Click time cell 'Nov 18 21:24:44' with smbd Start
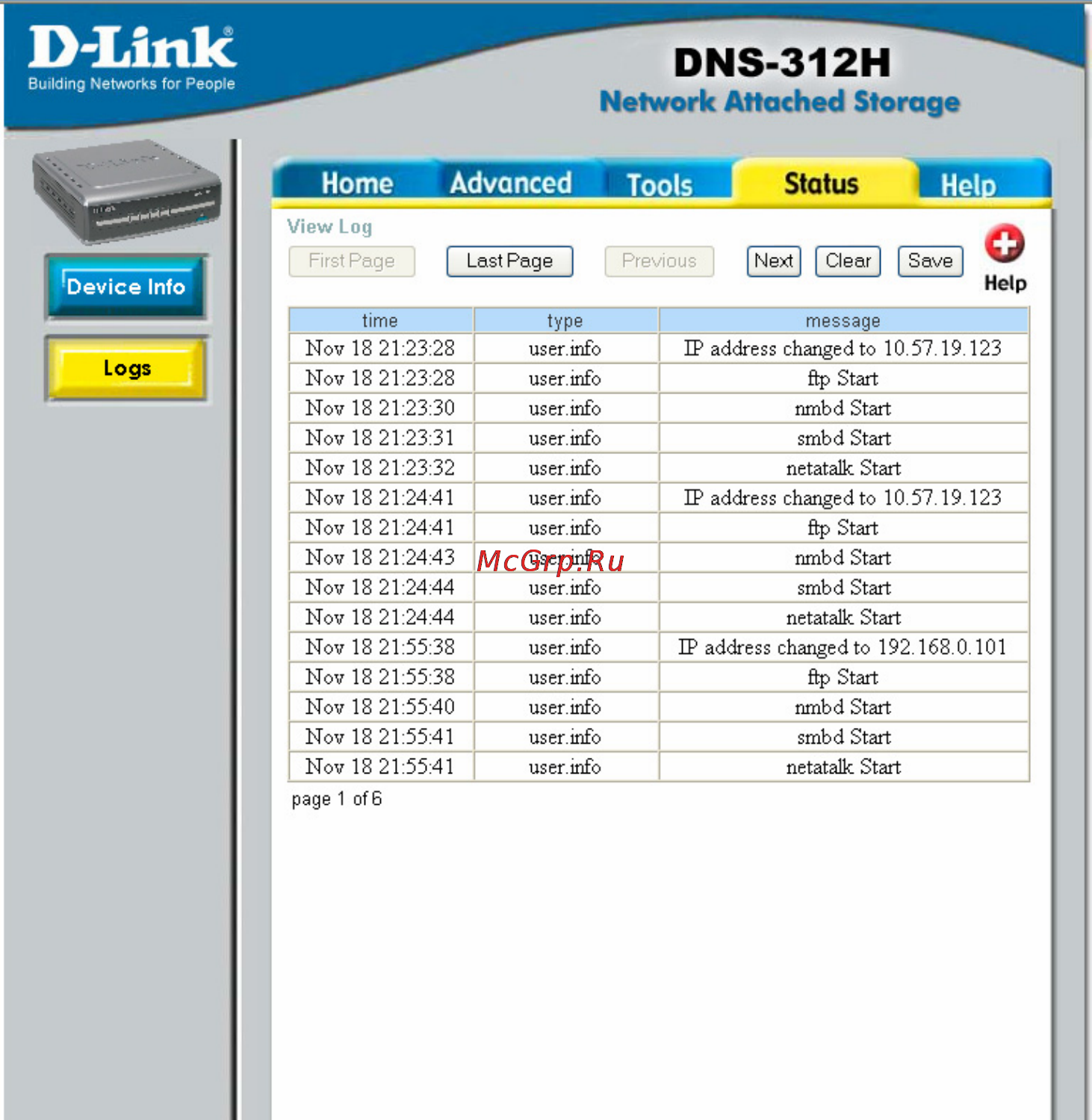The height and width of the screenshot is (1120, 1092). click(380, 588)
